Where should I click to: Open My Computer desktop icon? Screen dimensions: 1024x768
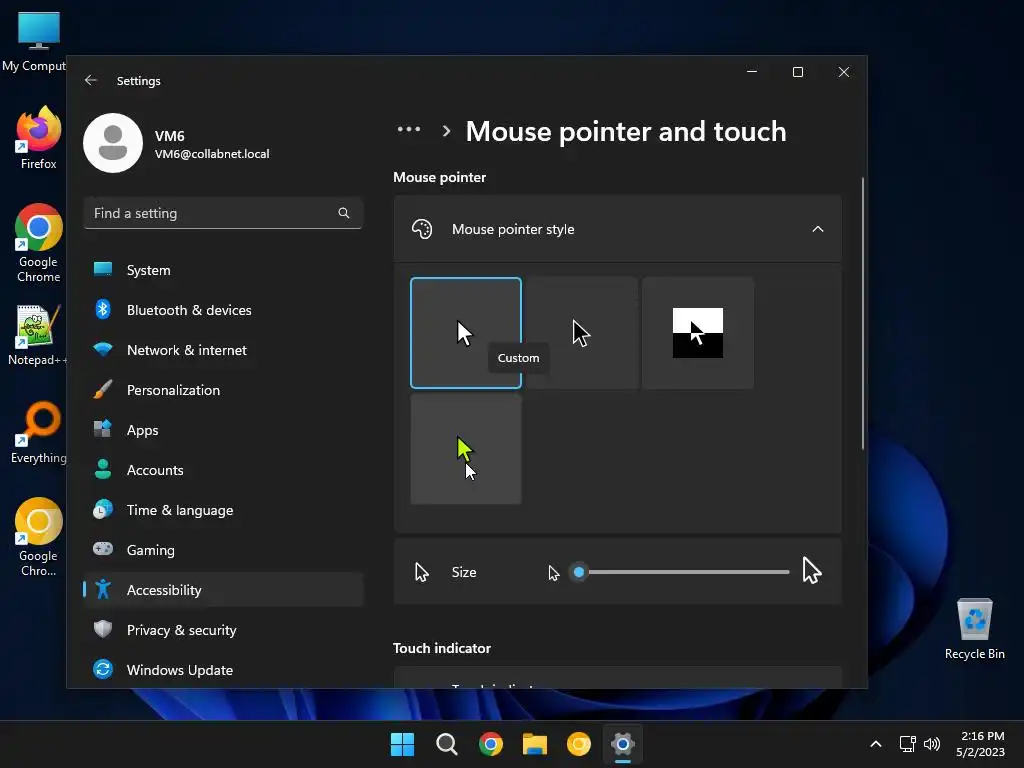coord(34,42)
